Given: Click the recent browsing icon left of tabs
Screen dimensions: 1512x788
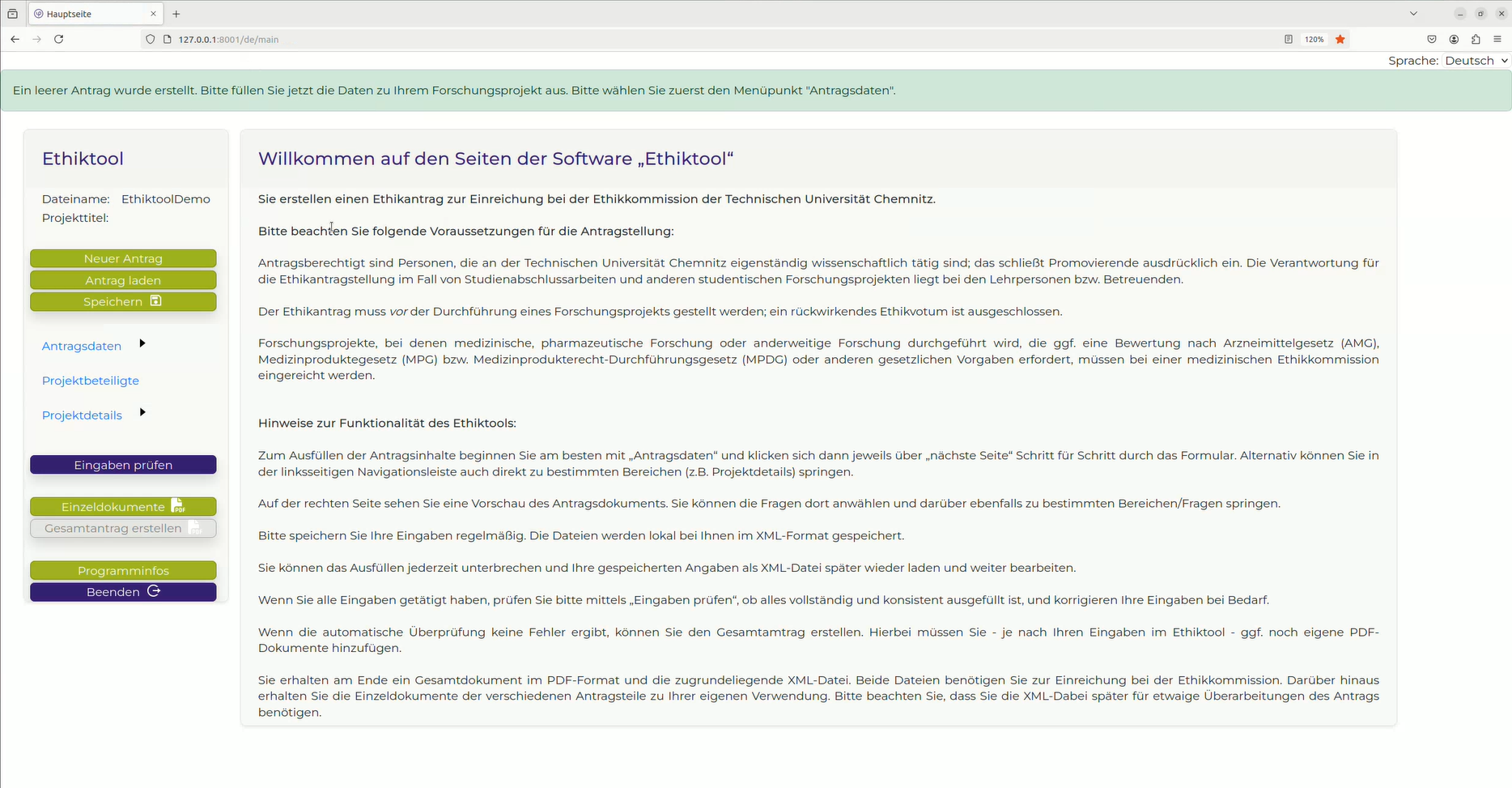Looking at the screenshot, I should tap(12, 14).
